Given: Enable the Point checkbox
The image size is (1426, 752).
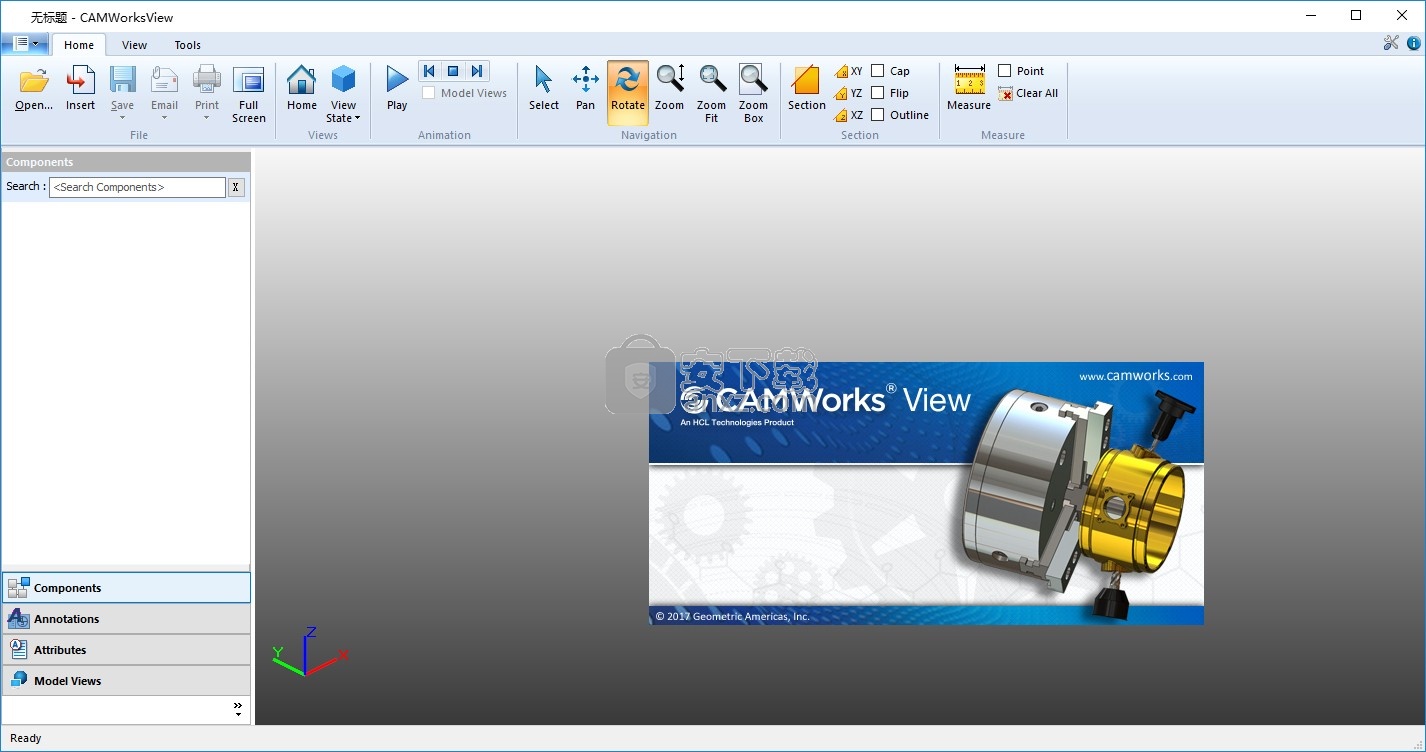Looking at the screenshot, I should click(x=1005, y=71).
